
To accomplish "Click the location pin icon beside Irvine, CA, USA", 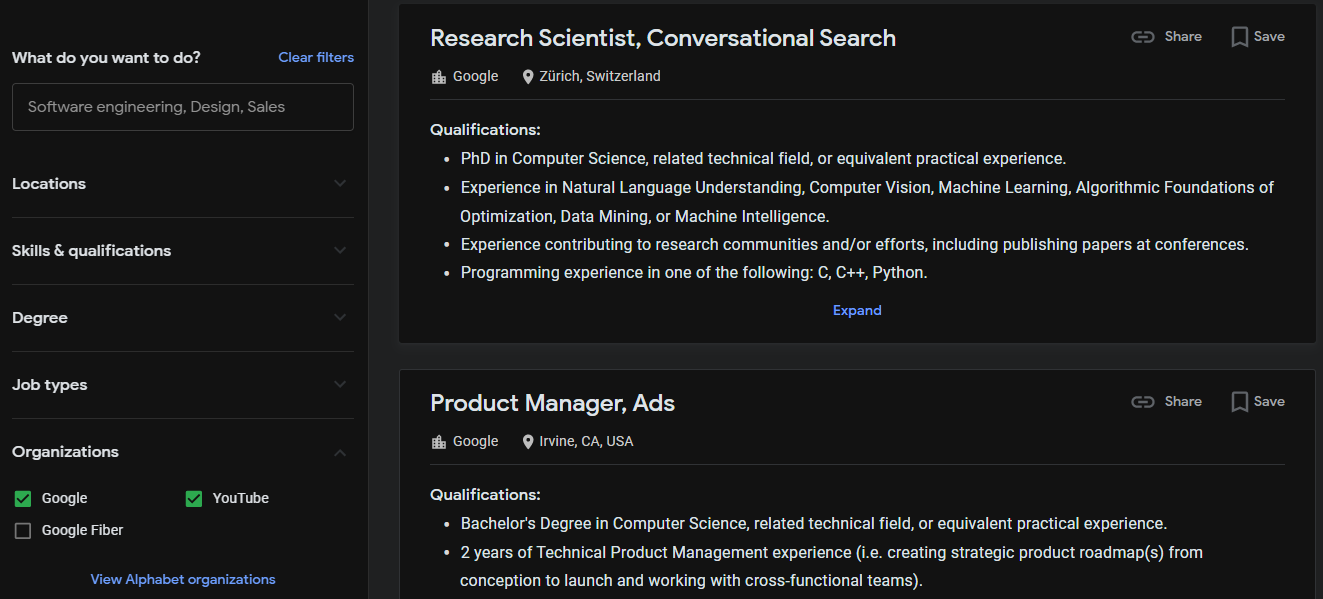I will pos(528,442).
